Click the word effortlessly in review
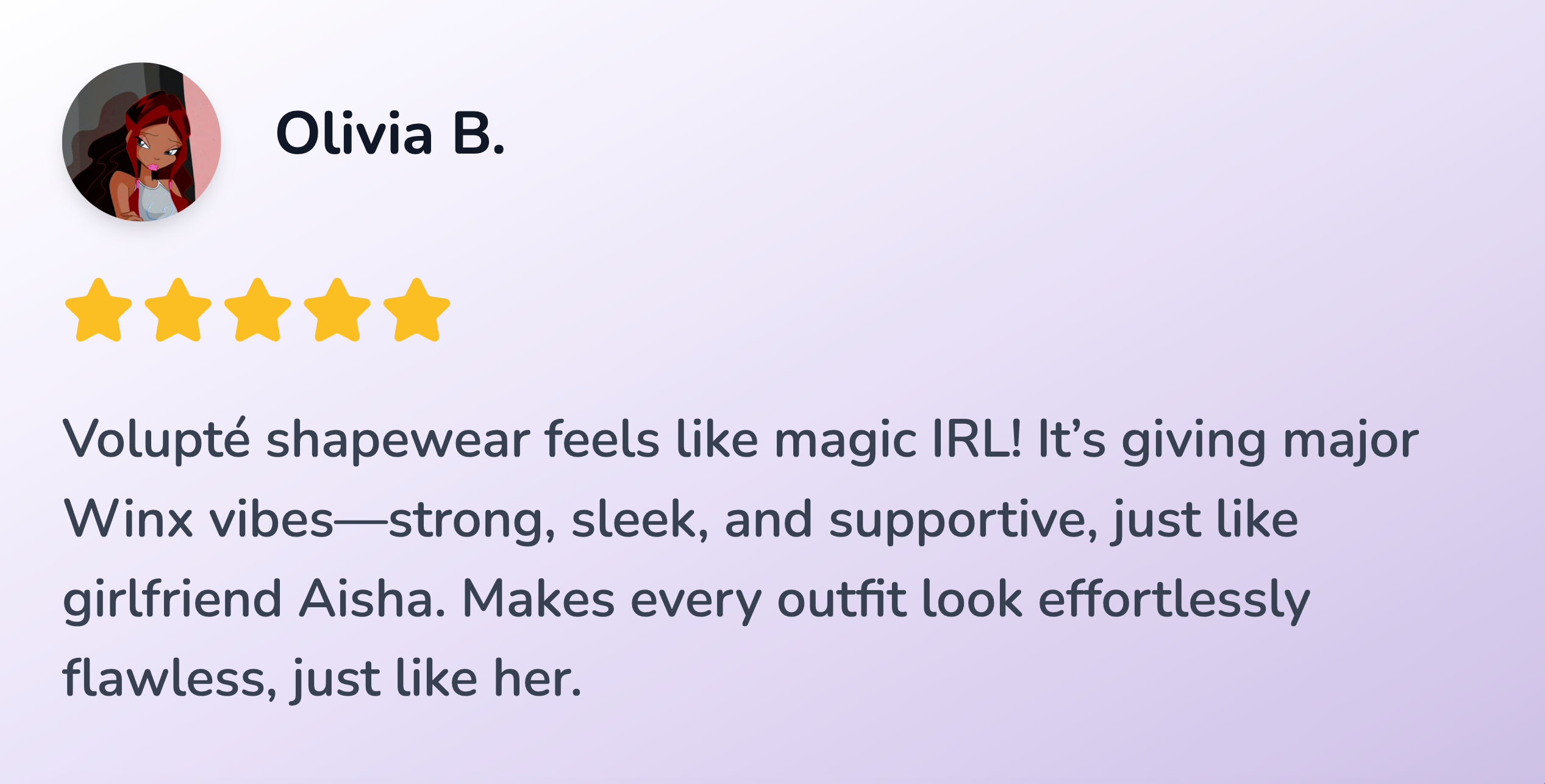This screenshot has height=784, width=1545. point(1174,600)
